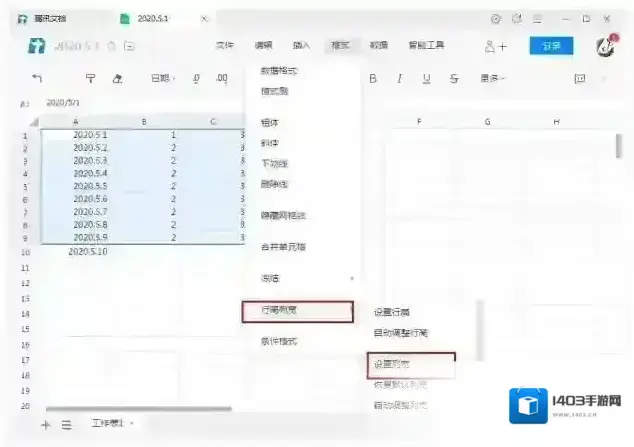This screenshot has height=447, width=634.
Task: Click the clear format eraser icon
Action: [x=118, y=79]
